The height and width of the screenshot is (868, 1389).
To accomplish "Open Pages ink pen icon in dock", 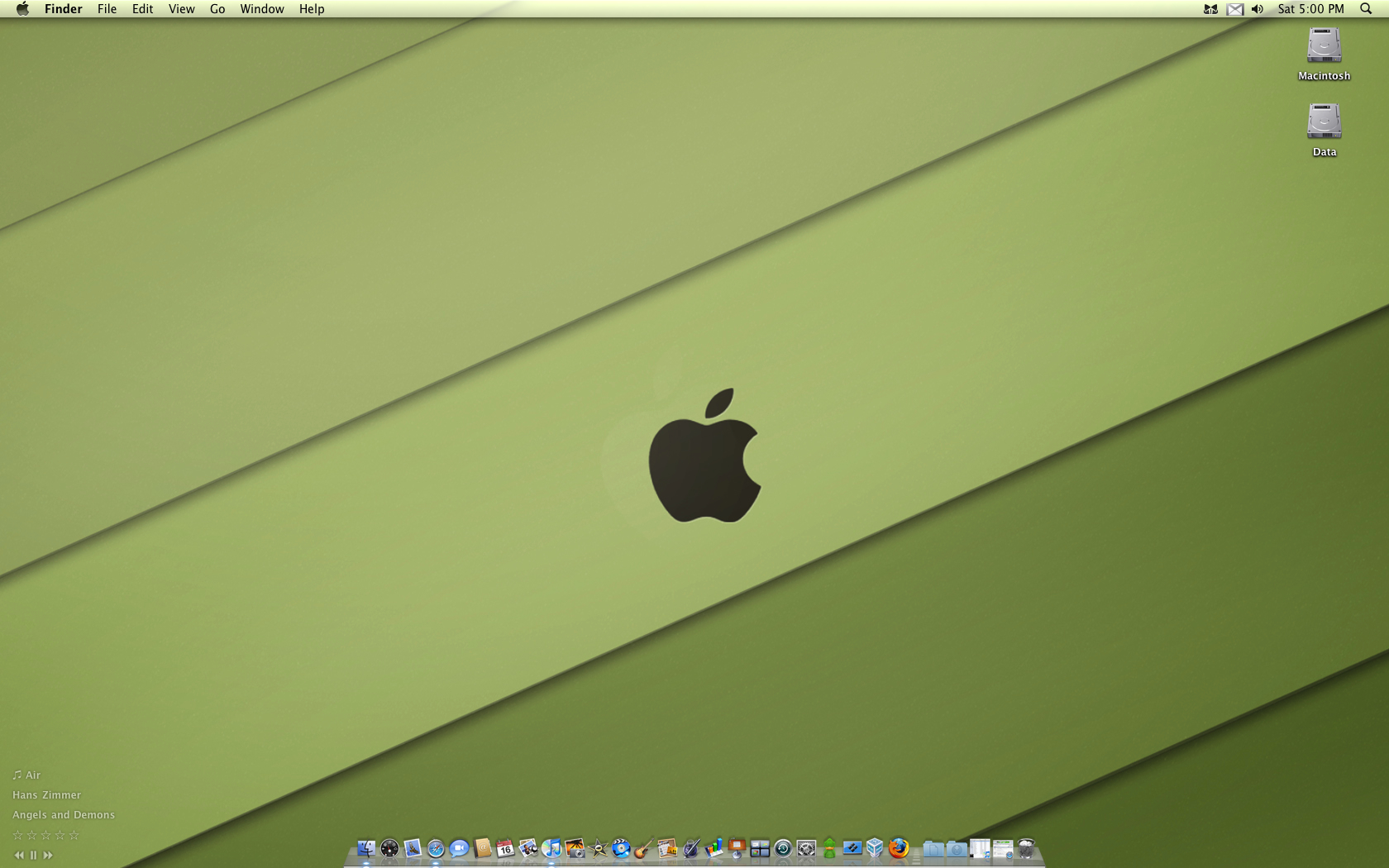I will tap(690, 848).
